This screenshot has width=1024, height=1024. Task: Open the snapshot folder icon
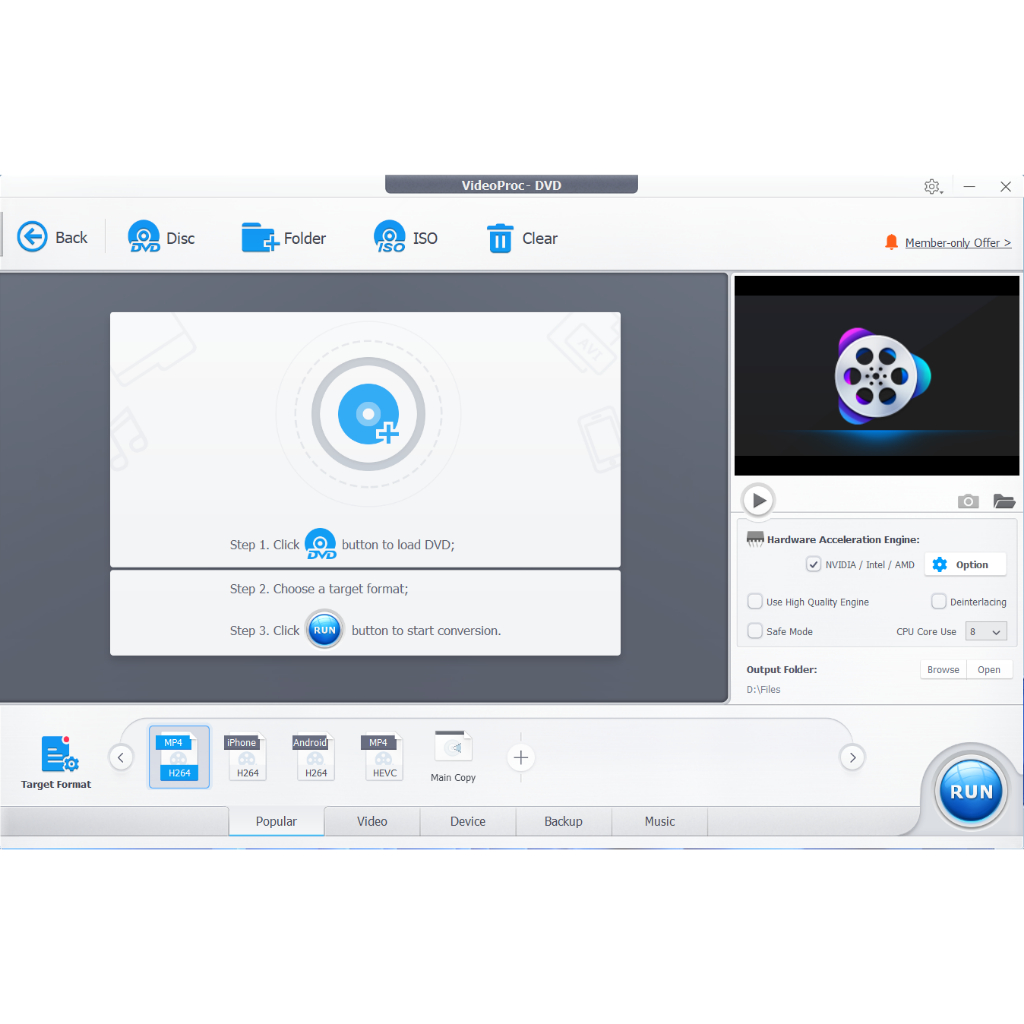(1003, 501)
